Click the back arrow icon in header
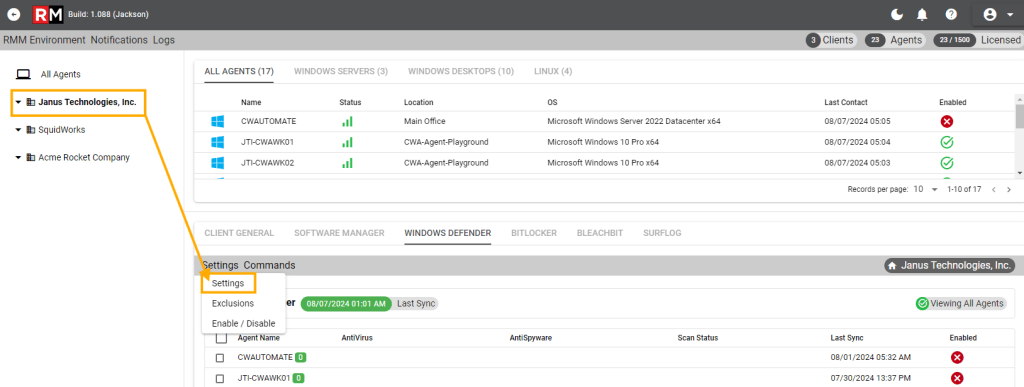 pyautogui.click(x=14, y=14)
